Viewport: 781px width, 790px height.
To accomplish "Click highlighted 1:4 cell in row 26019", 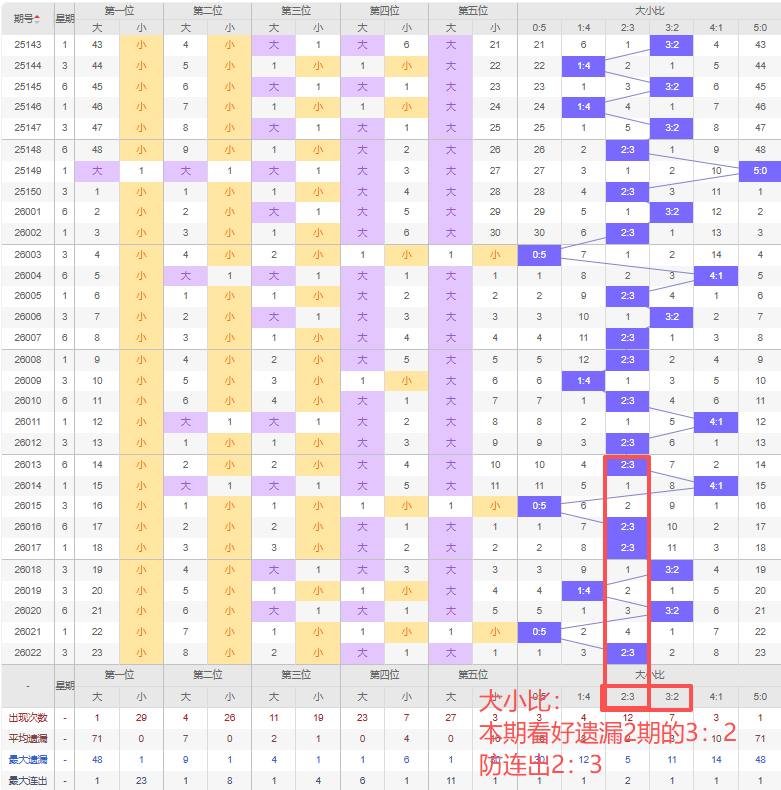I will pyautogui.click(x=583, y=590).
